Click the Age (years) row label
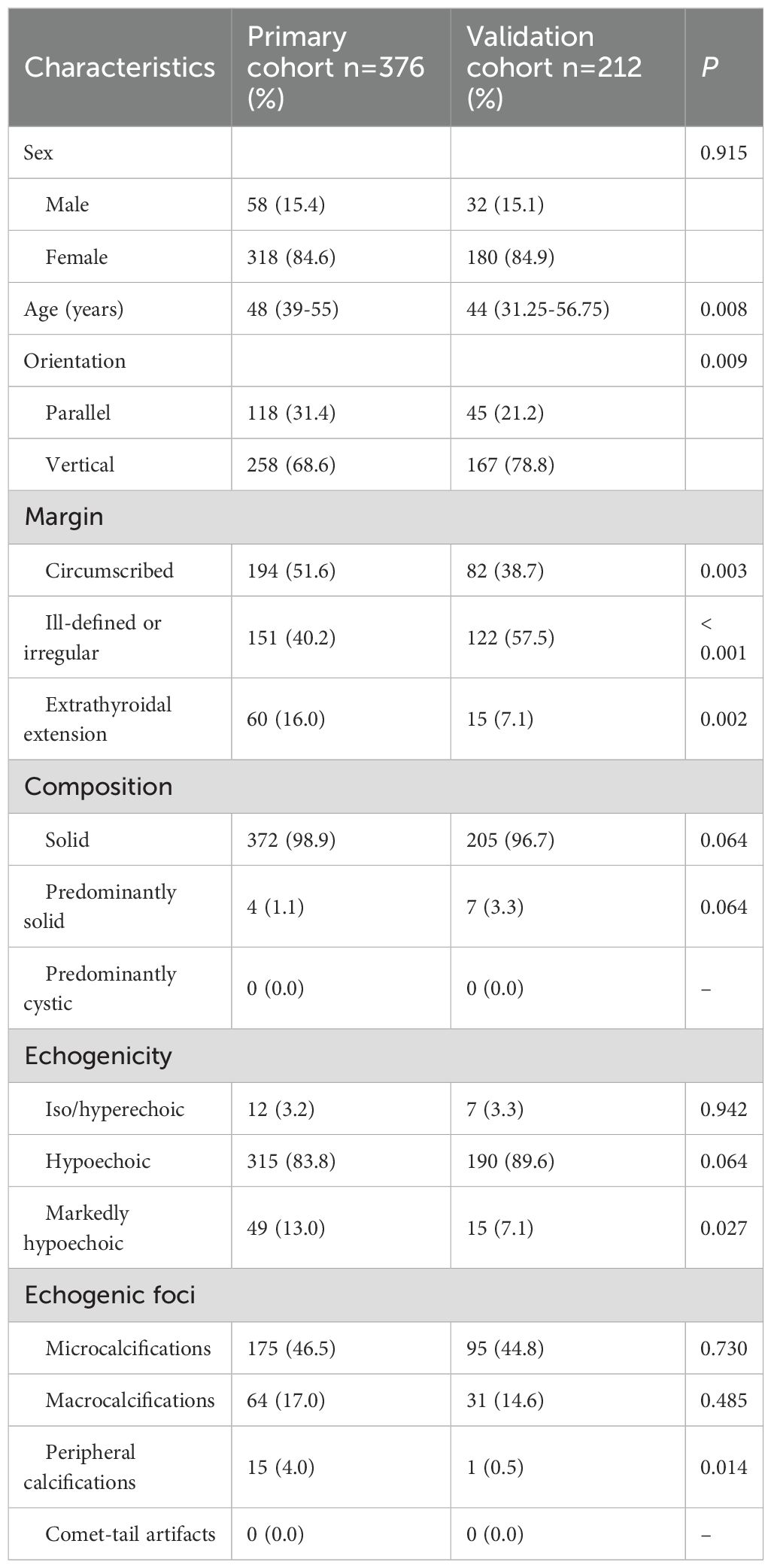 pyautogui.click(x=74, y=309)
